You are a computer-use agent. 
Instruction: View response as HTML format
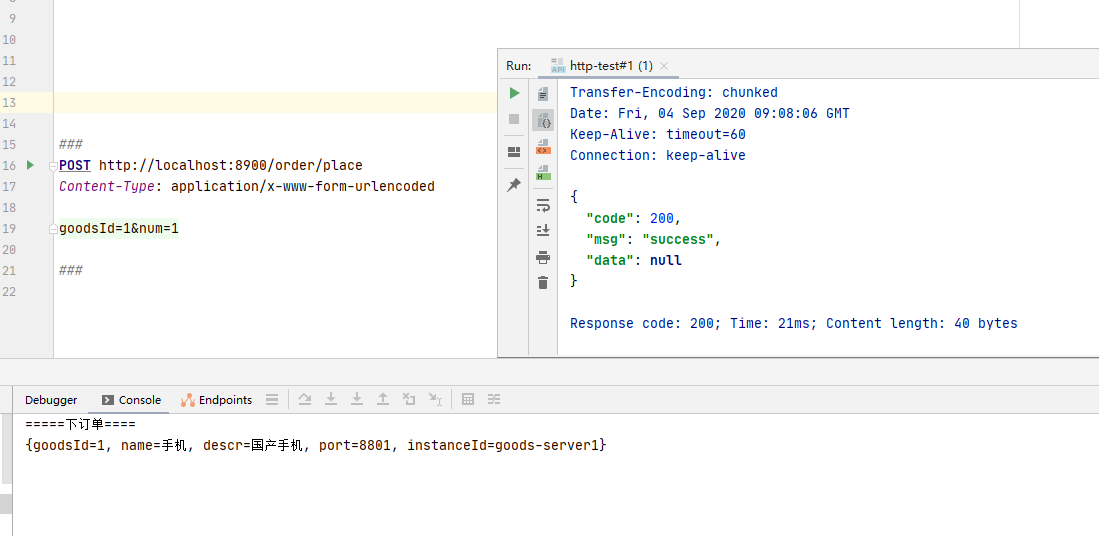(543, 172)
